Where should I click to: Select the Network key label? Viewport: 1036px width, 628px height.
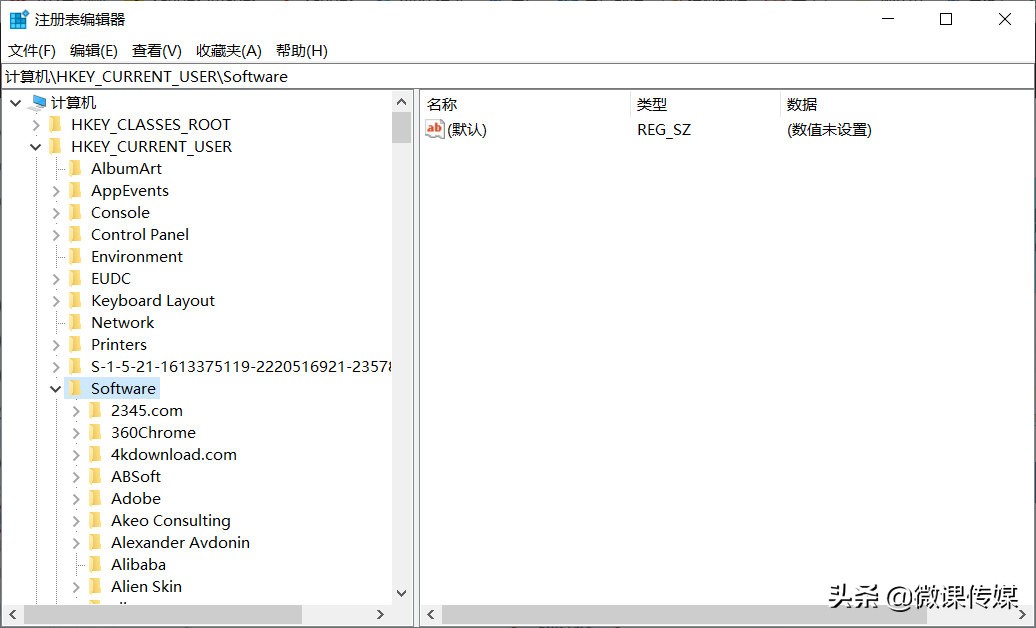click(122, 323)
